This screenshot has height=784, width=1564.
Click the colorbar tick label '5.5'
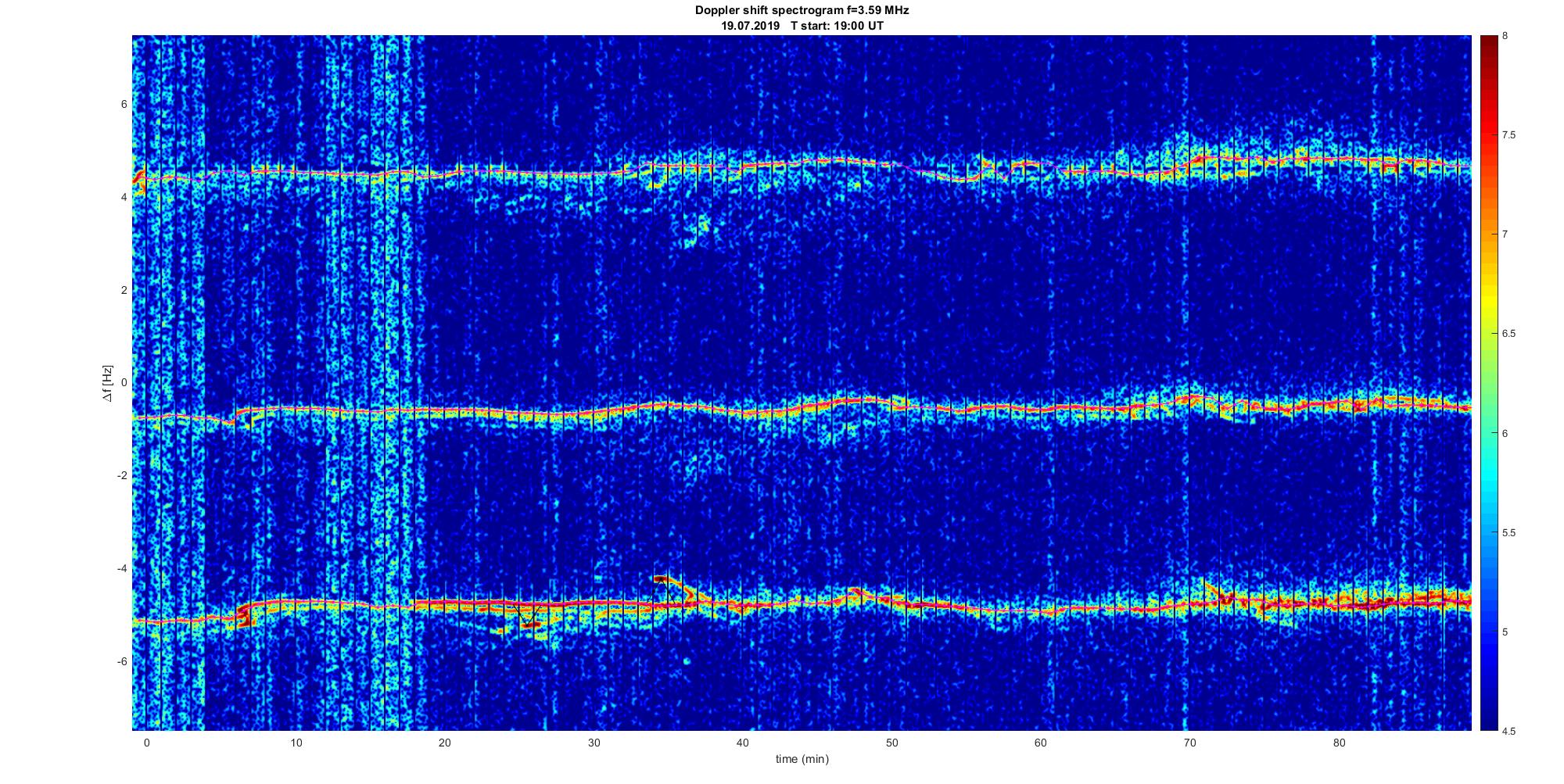[x=1509, y=532]
